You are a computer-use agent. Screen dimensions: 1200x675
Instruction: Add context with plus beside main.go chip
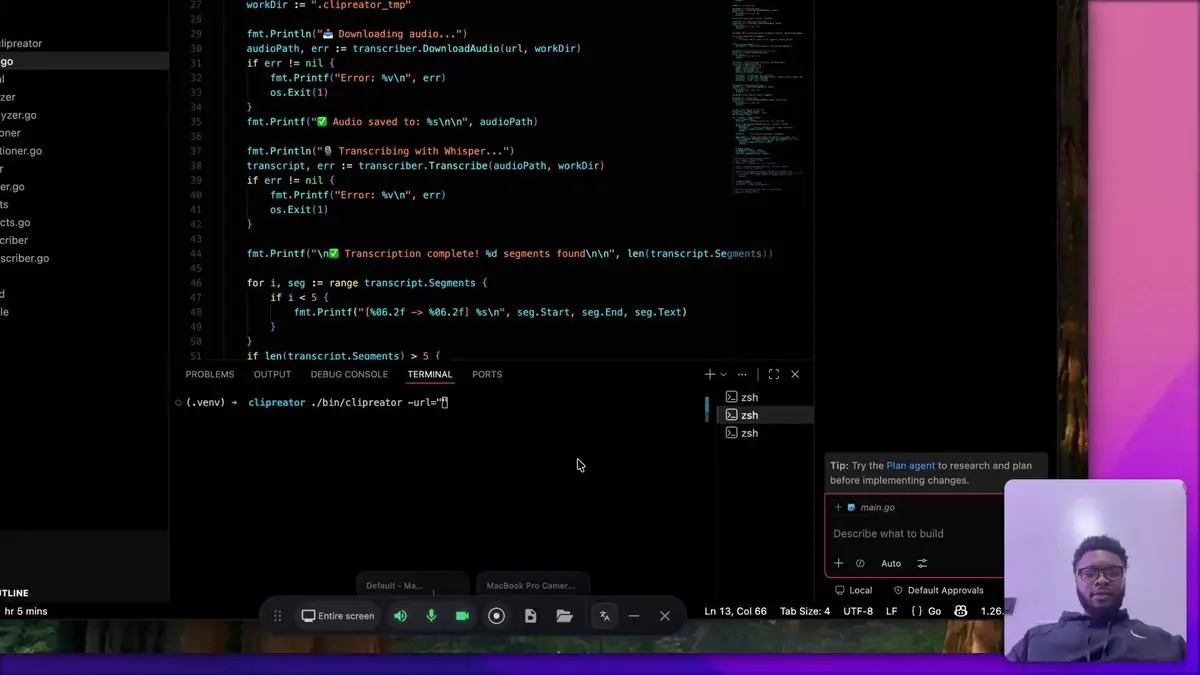(x=838, y=507)
